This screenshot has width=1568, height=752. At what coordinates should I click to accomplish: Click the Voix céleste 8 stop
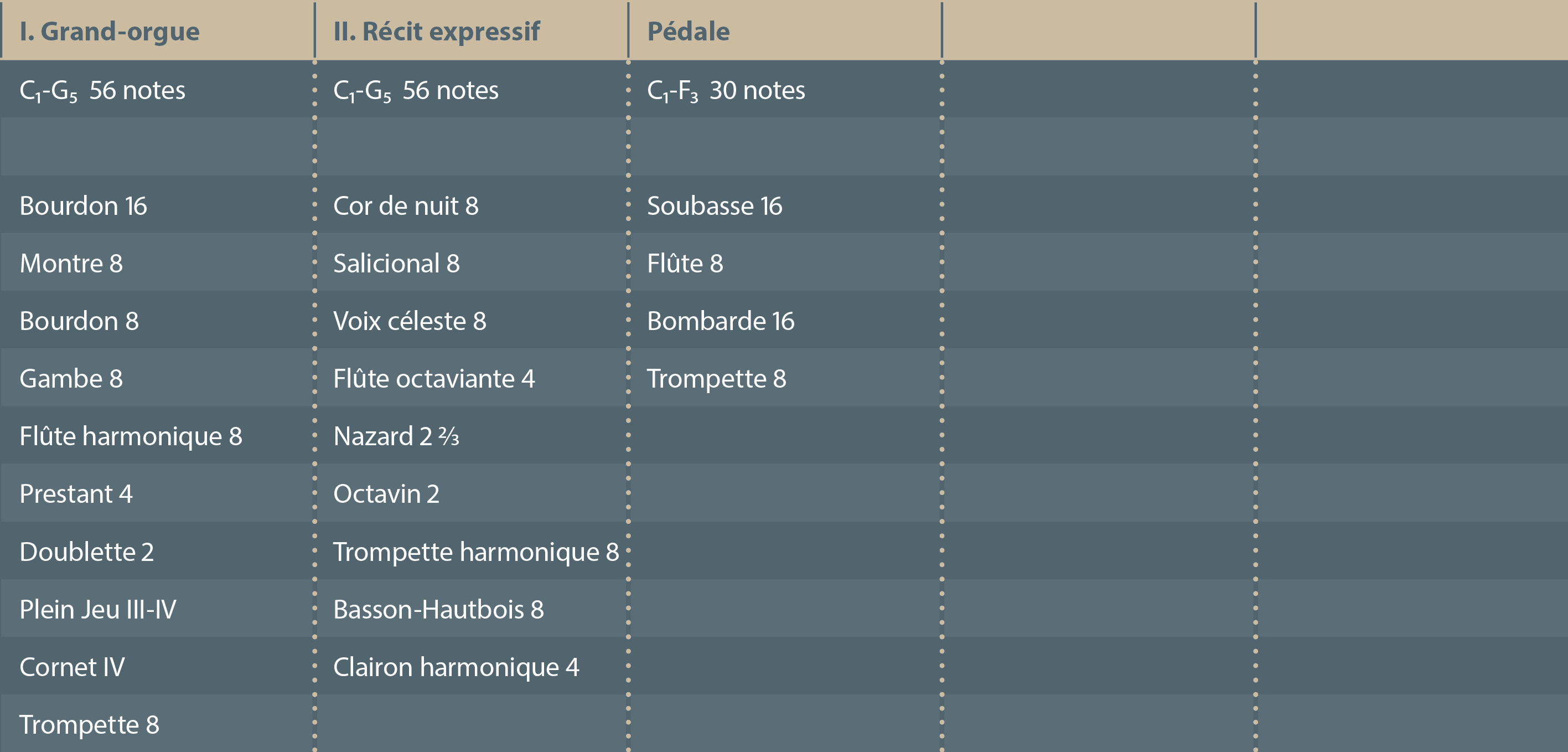point(410,321)
